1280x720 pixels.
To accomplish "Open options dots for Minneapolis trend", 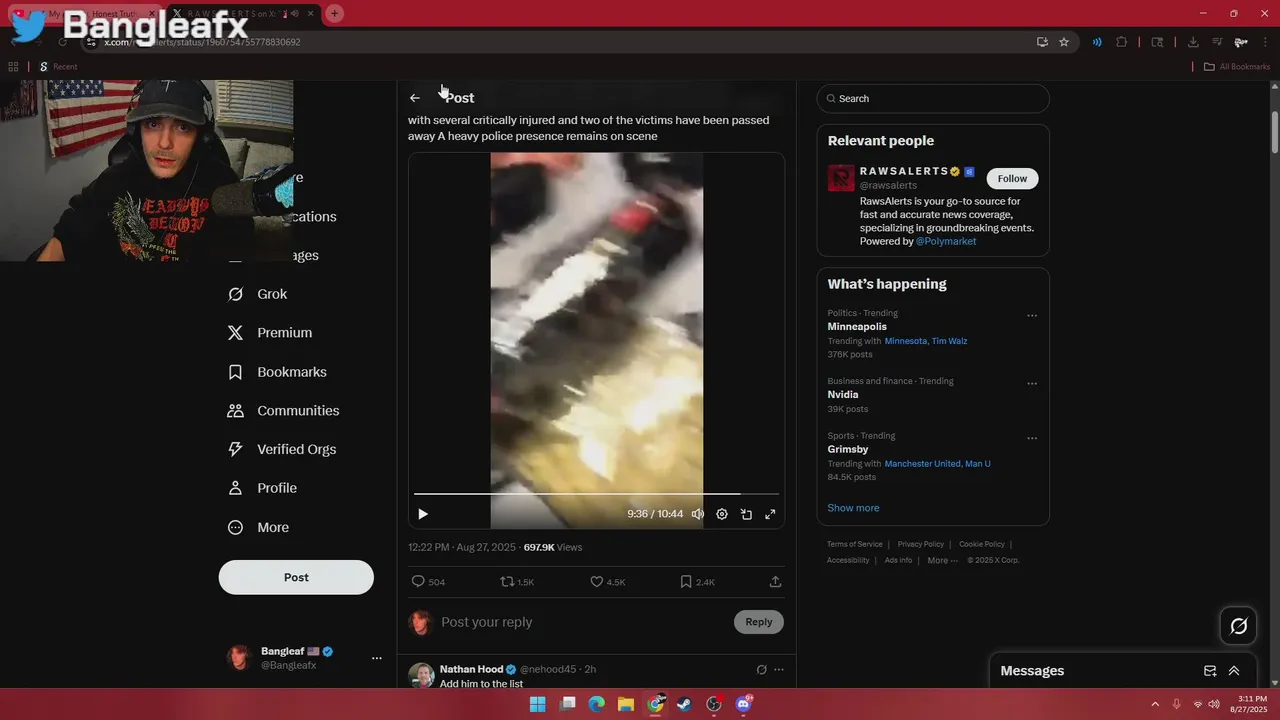I will click(x=1032, y=316).
